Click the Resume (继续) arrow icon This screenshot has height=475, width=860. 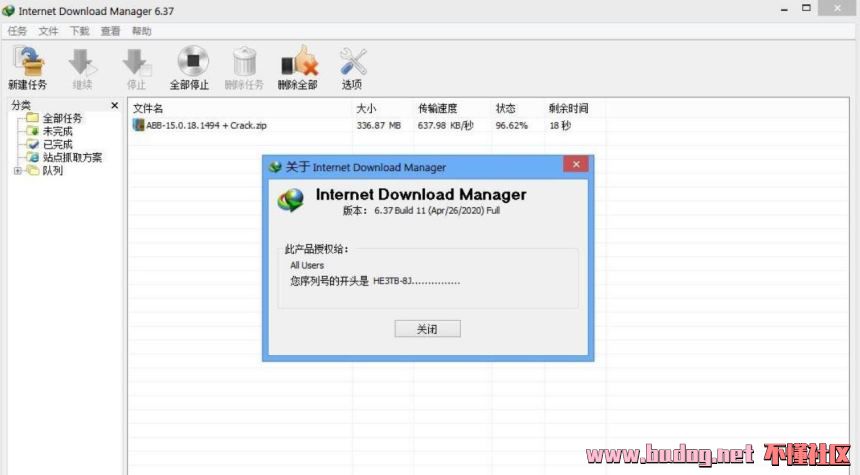pos(82,61)
